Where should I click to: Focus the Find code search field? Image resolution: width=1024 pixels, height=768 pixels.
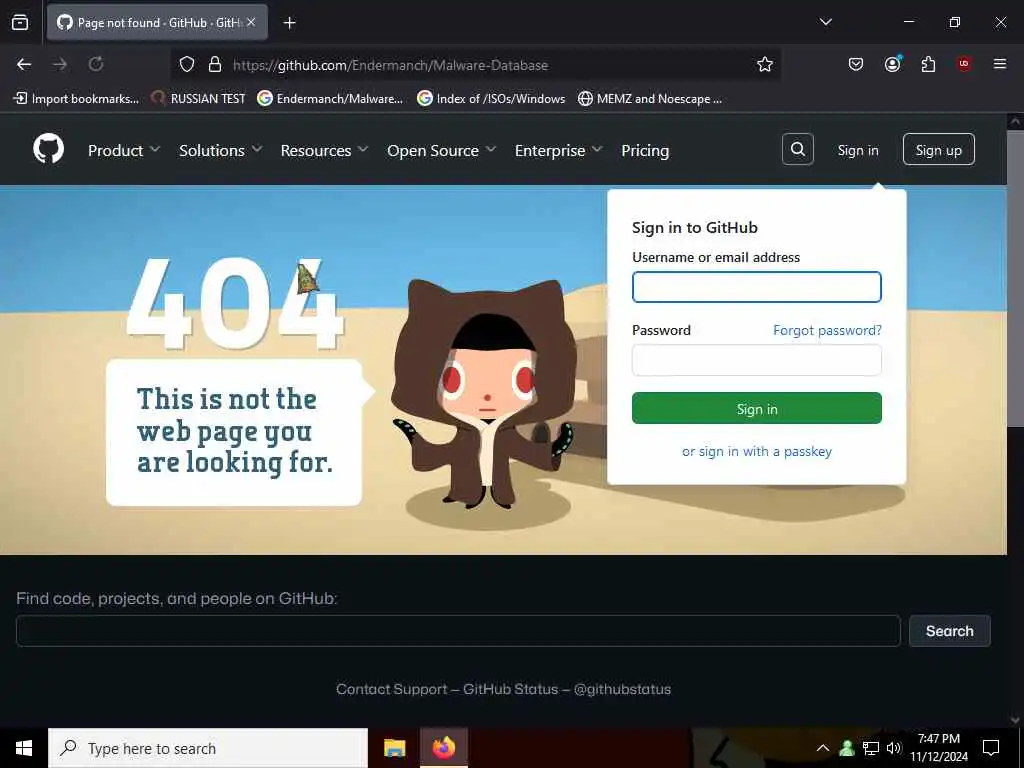(458, 631)
